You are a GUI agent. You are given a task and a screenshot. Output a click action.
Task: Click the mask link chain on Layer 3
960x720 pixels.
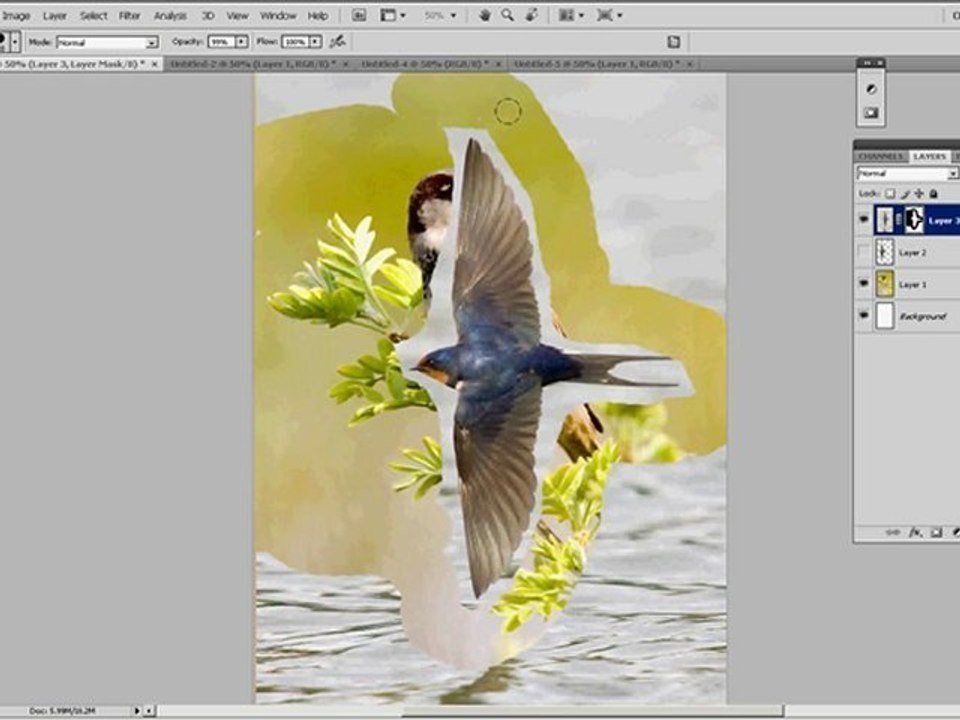[899, 220]
